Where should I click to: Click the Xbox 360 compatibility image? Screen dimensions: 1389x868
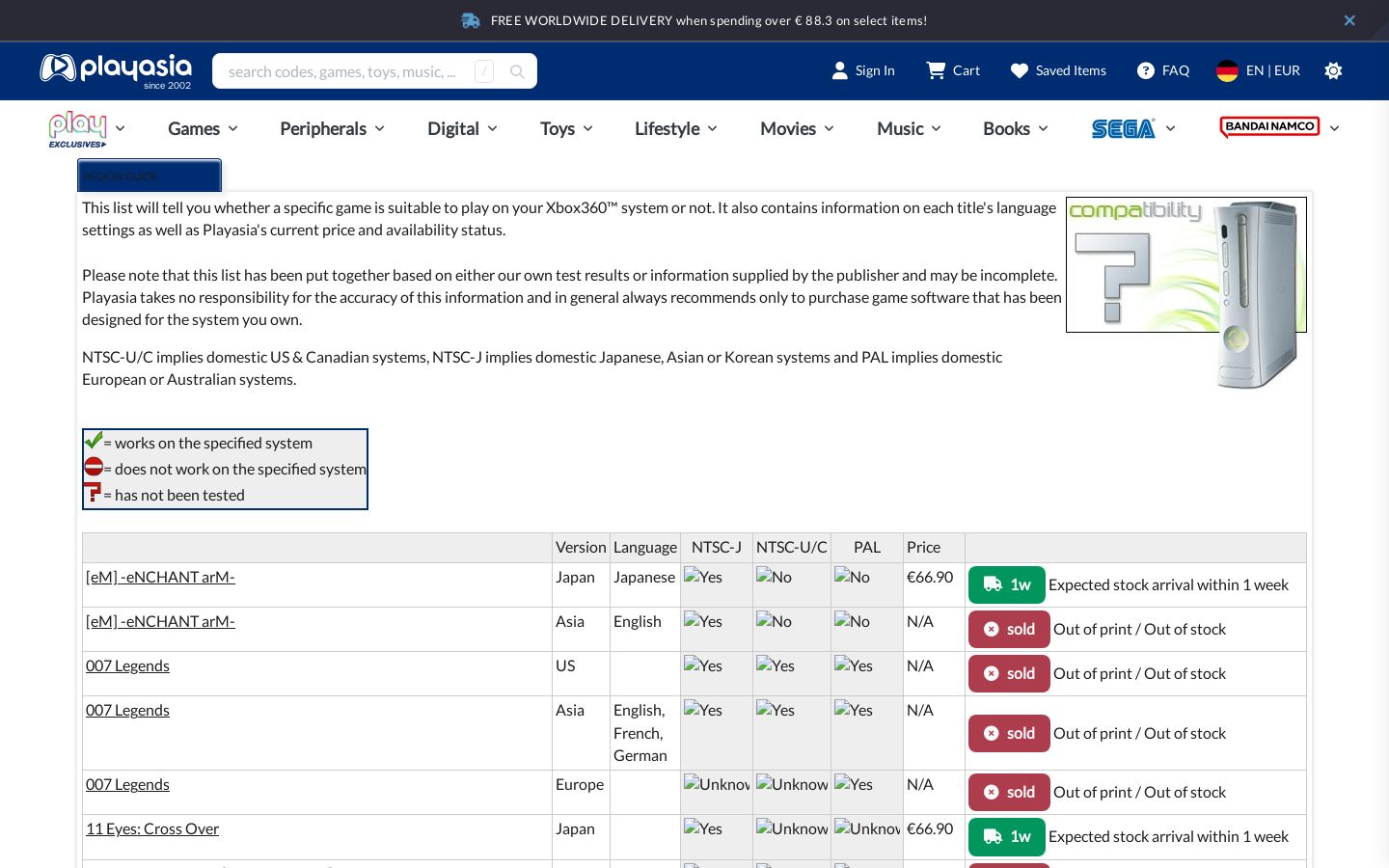1186,293
